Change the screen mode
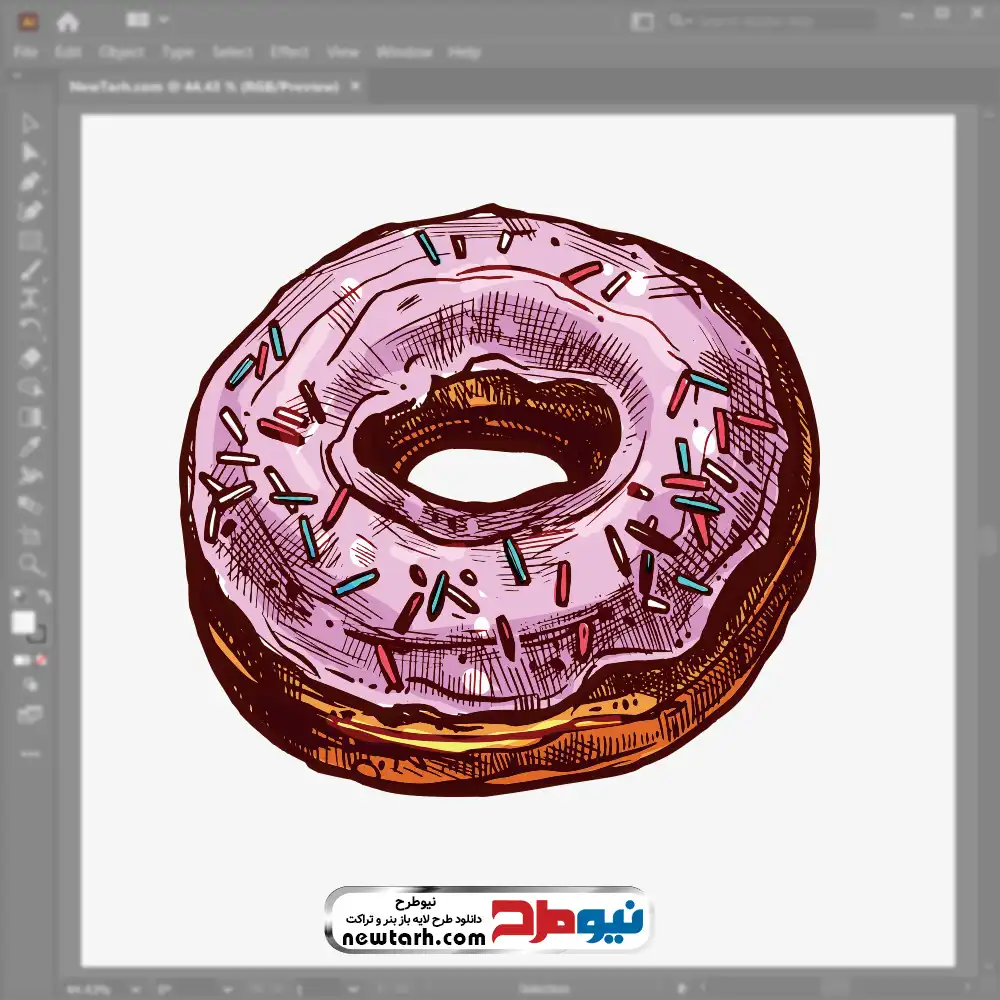This screenshot has width=1000, height=1000. point(30,714)
